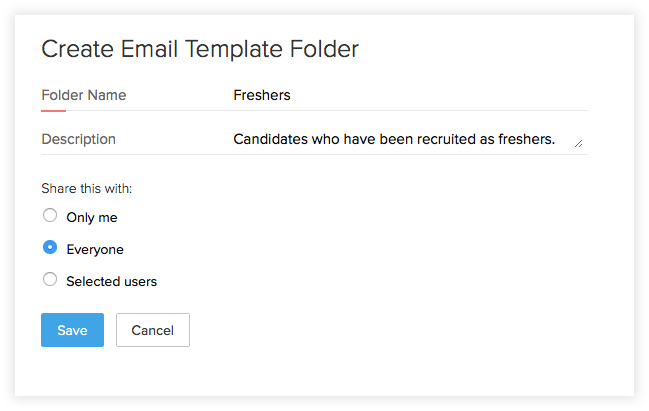Click the 'Create Email Template Folder' heading
This screenshot has height=411, width=649.
point(199,48)
